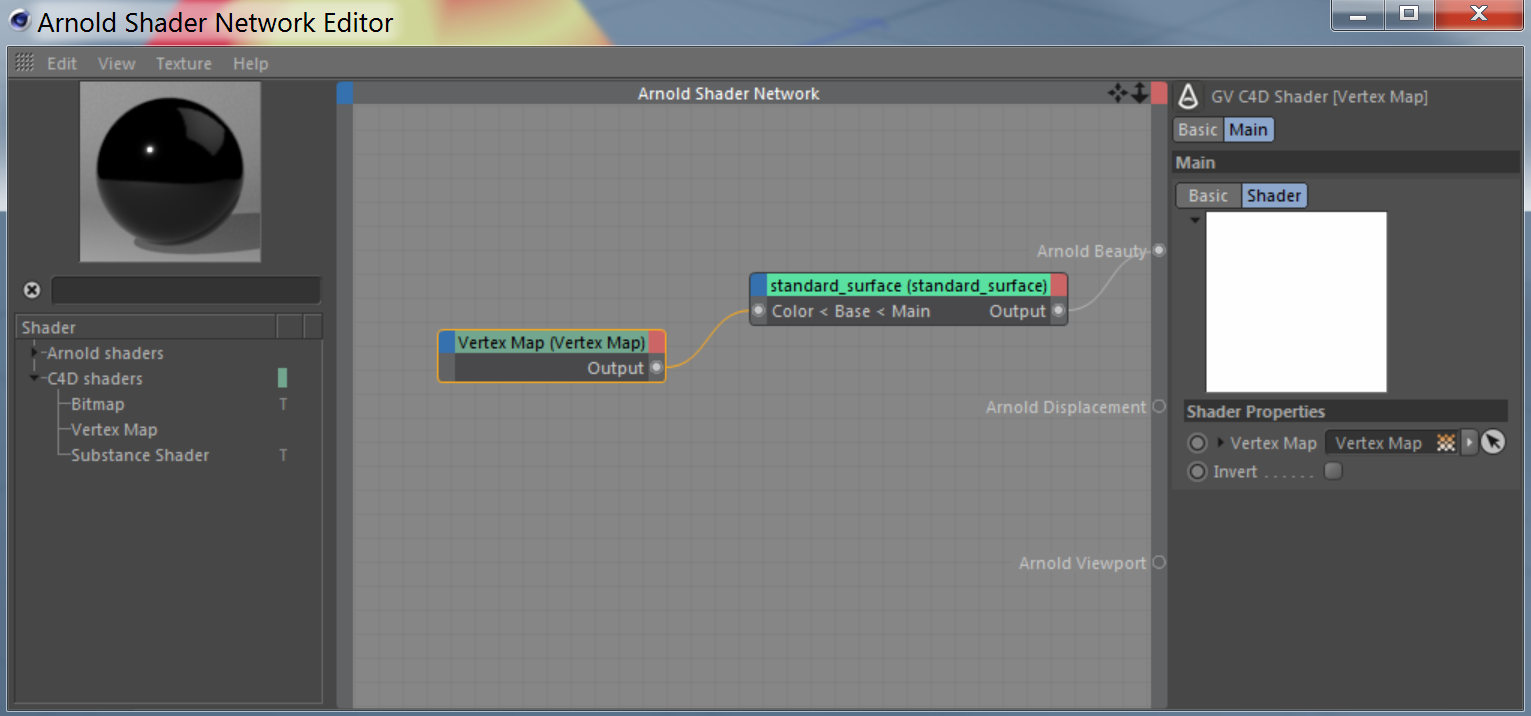Click the Vertex Map link field
Screen dimensions: 1531x716
[1392, 443]
